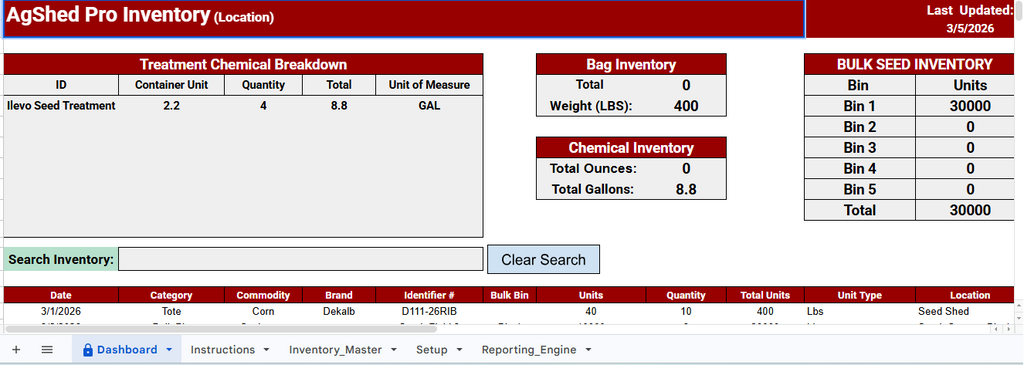Select the Bin 1 row label

pos(859,106)
